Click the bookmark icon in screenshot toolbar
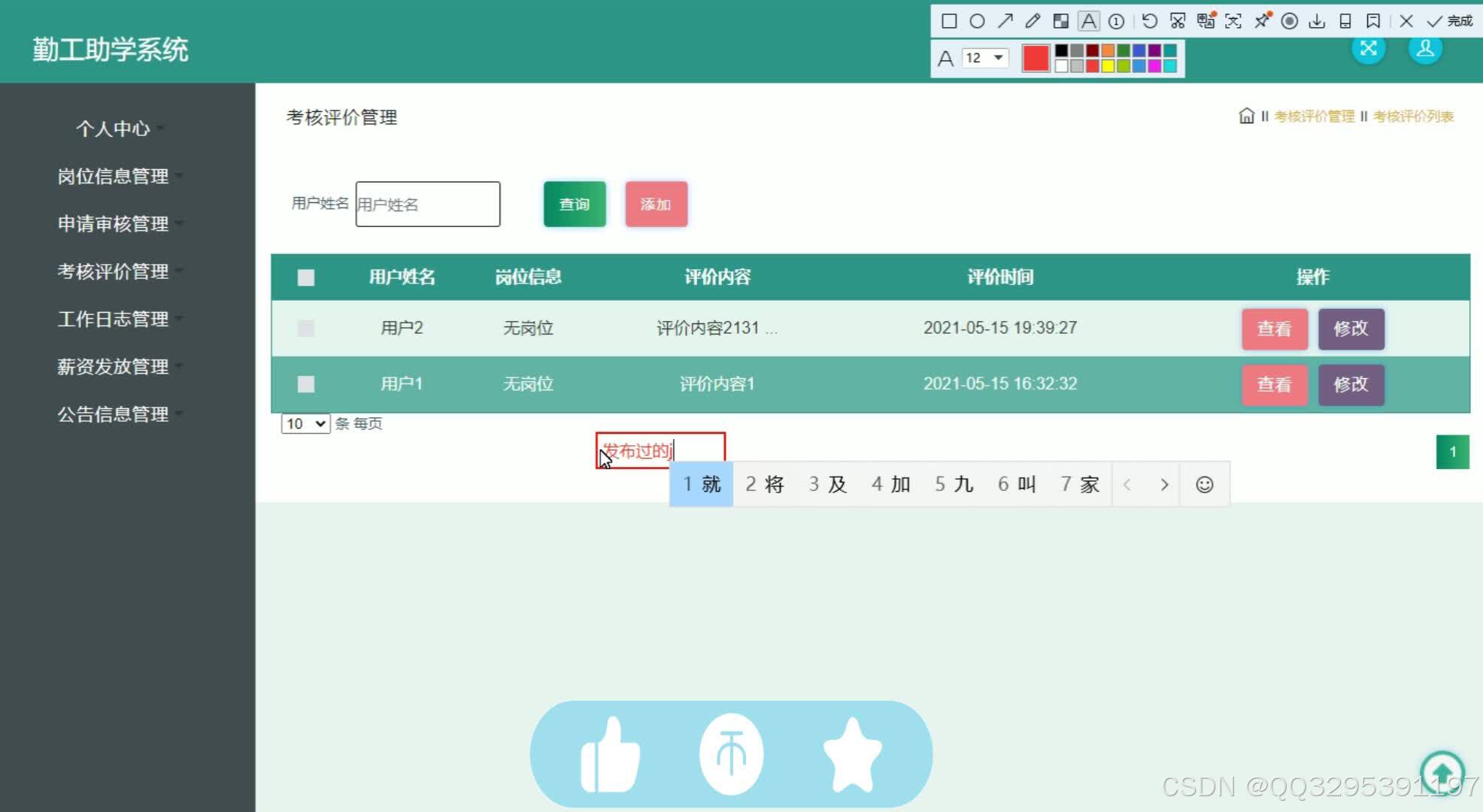 coord(1373,21)
